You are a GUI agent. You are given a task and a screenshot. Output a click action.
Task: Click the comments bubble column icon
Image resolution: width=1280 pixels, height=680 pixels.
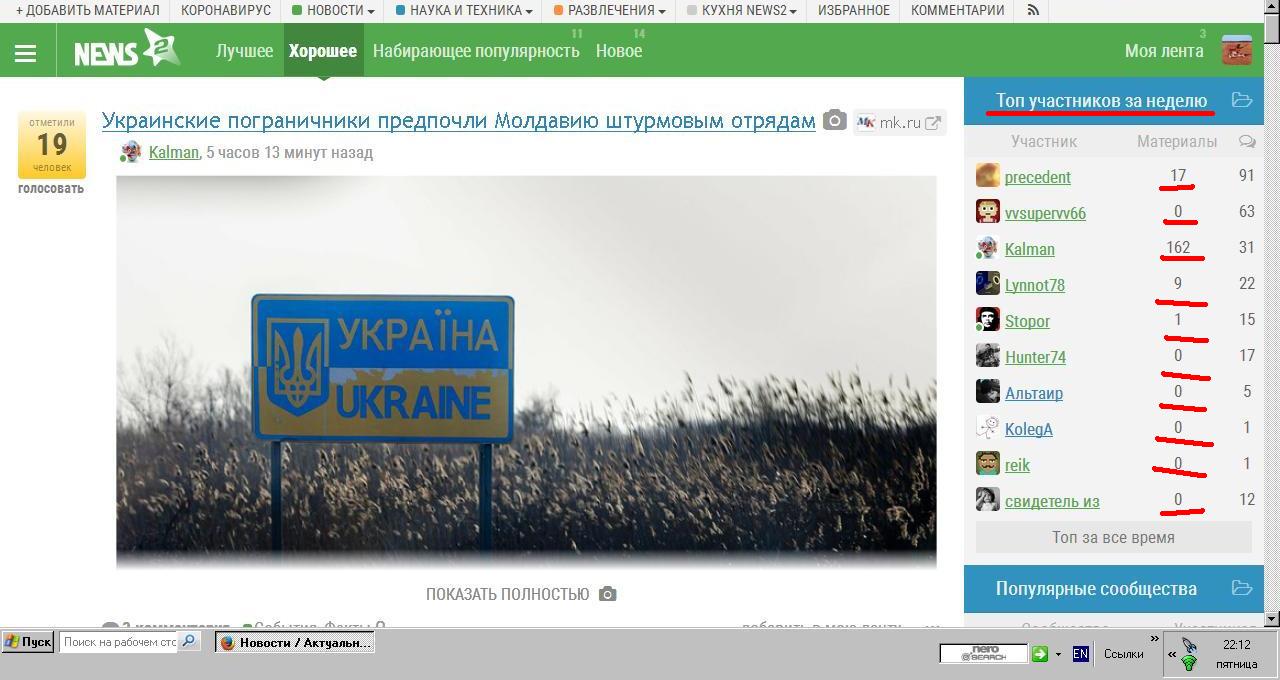pyautogui.click(x=1247, y=142)
